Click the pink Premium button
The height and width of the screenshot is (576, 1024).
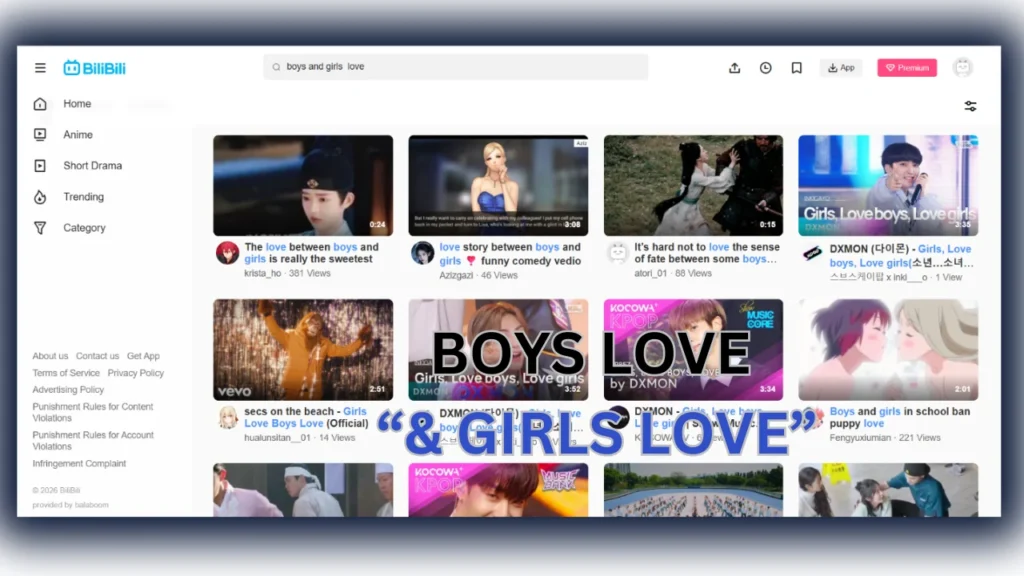coord(907,67)
